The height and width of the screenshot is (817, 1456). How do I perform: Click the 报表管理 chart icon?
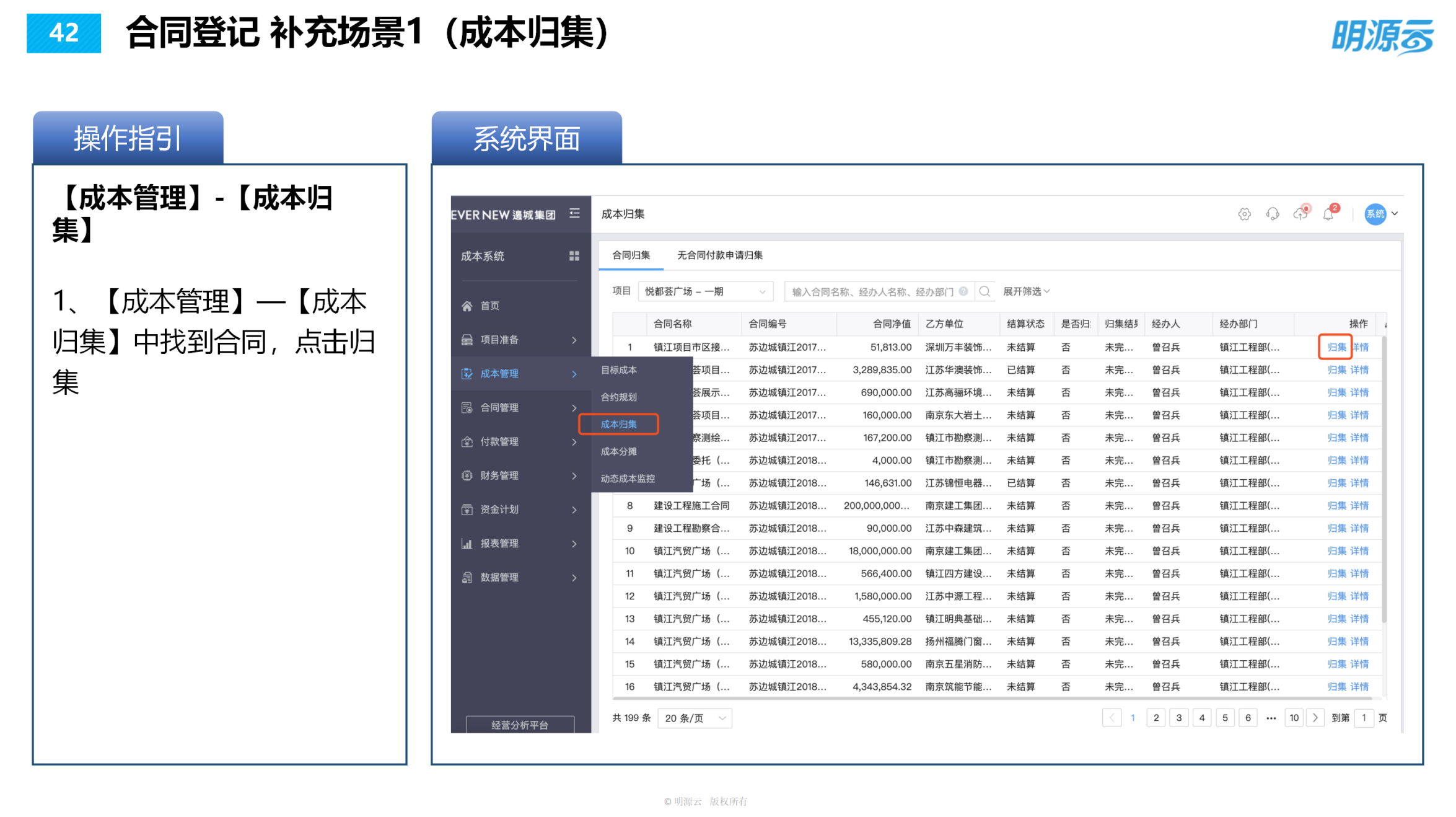pyautogui.click(x=468, y=544)
